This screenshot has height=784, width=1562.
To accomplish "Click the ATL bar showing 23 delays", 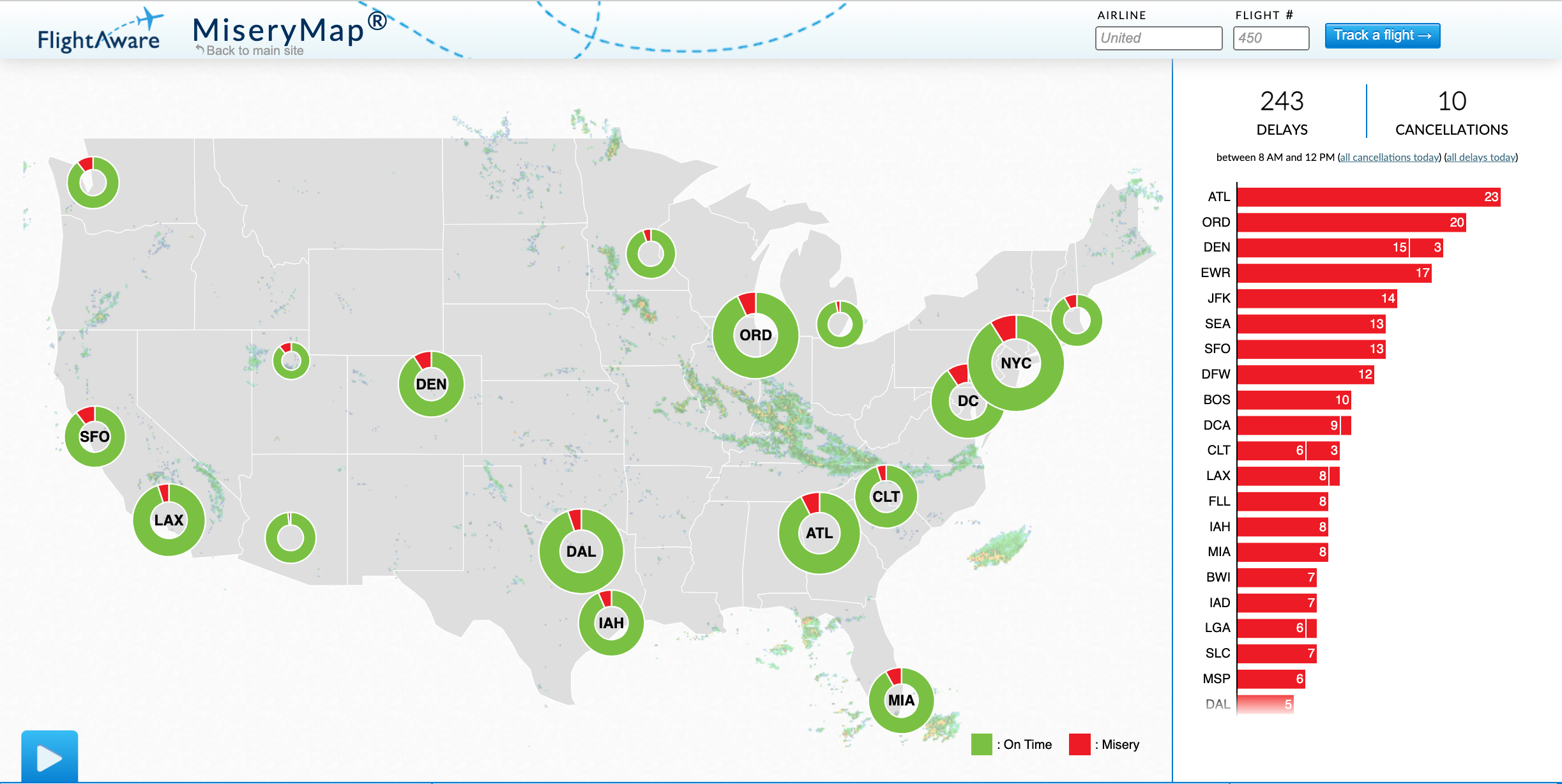I will (x=1369, y=197).
